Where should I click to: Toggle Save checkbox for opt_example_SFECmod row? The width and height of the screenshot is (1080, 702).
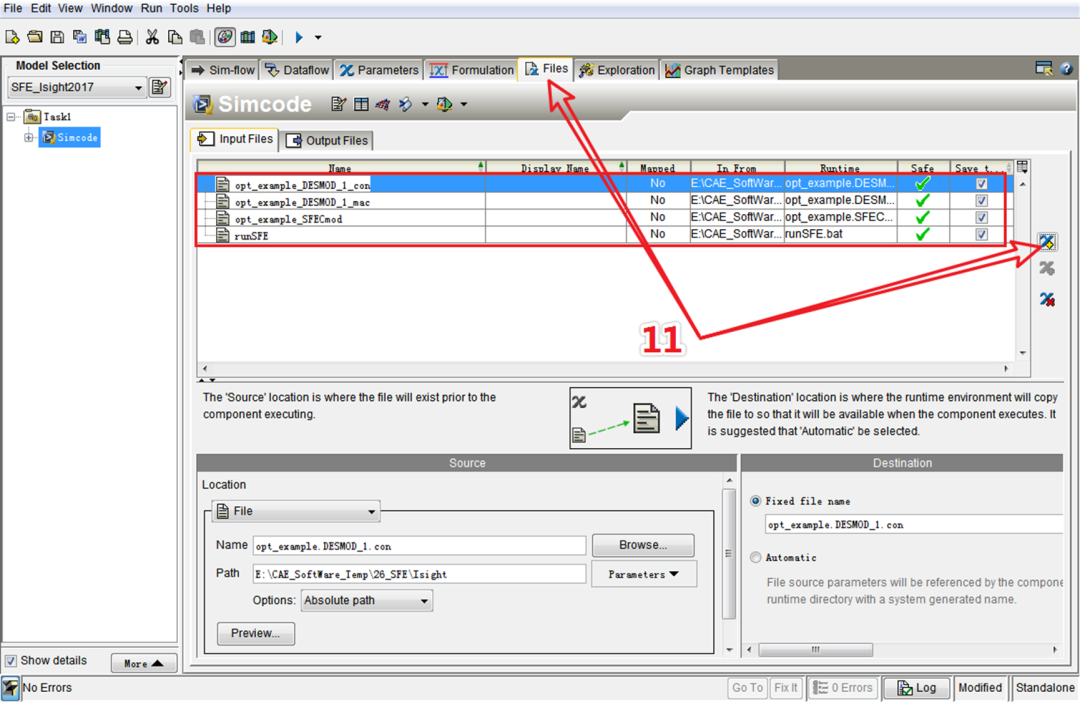pyautogui.click(x=982, y=217)
